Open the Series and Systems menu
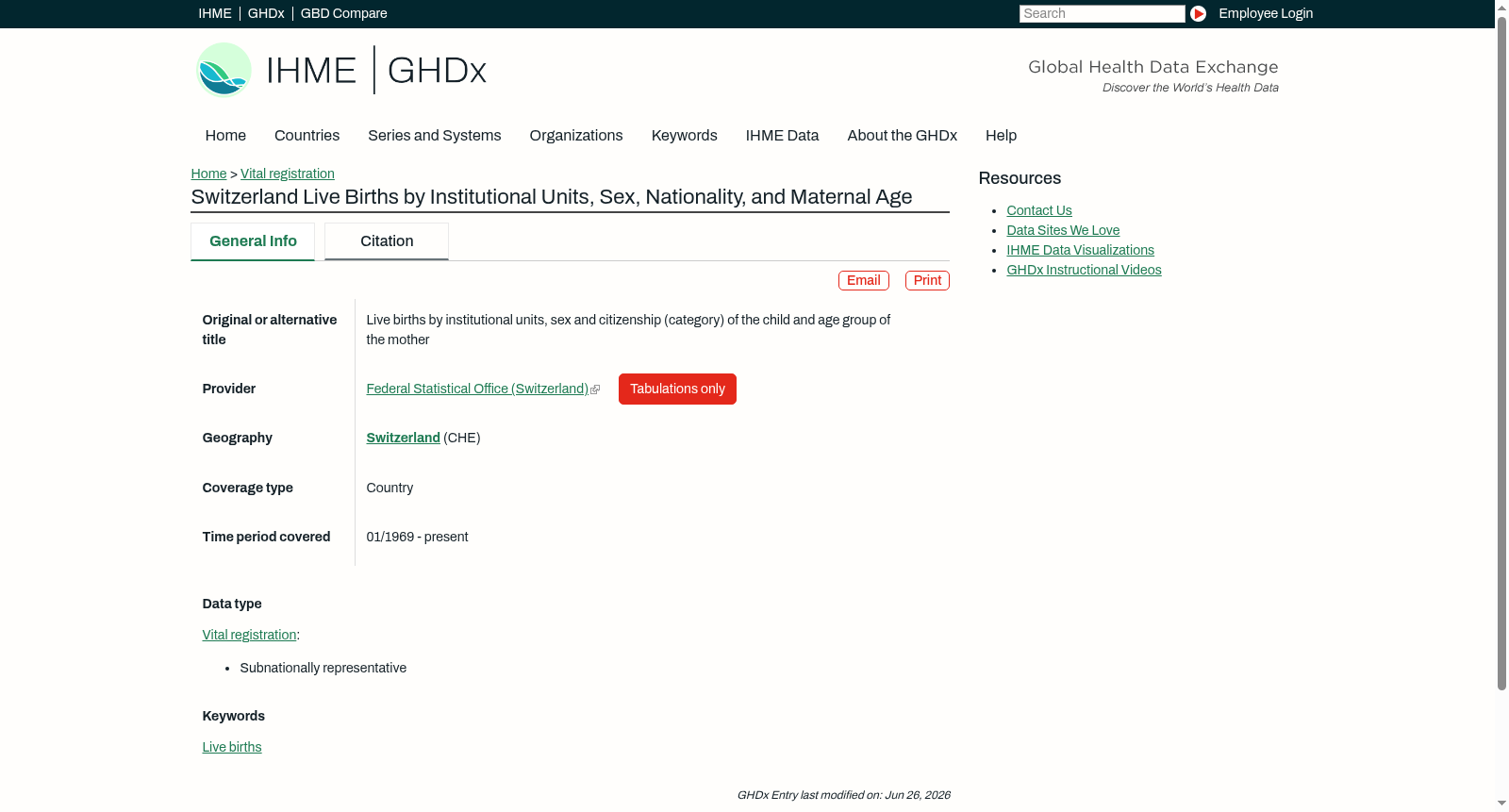The height and width of the screenshot is (812, 1509). coord(435,136)
